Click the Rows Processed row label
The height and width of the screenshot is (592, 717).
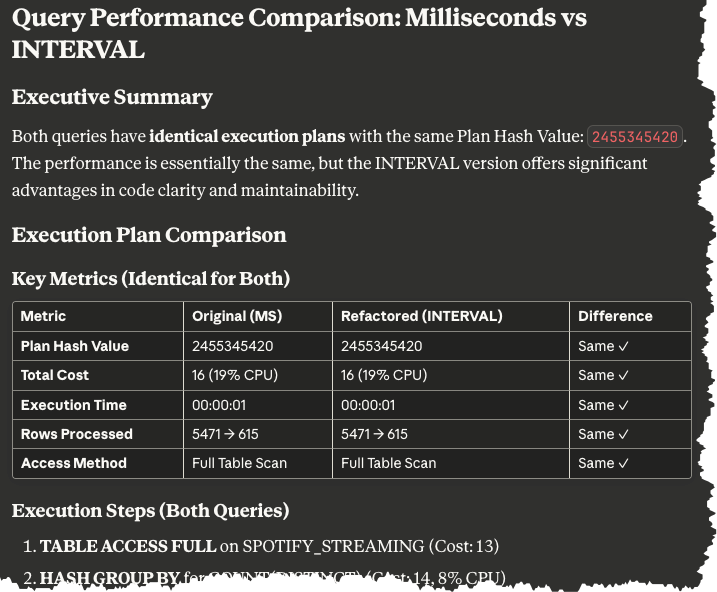pyautogui.click(x=77, y=434)
